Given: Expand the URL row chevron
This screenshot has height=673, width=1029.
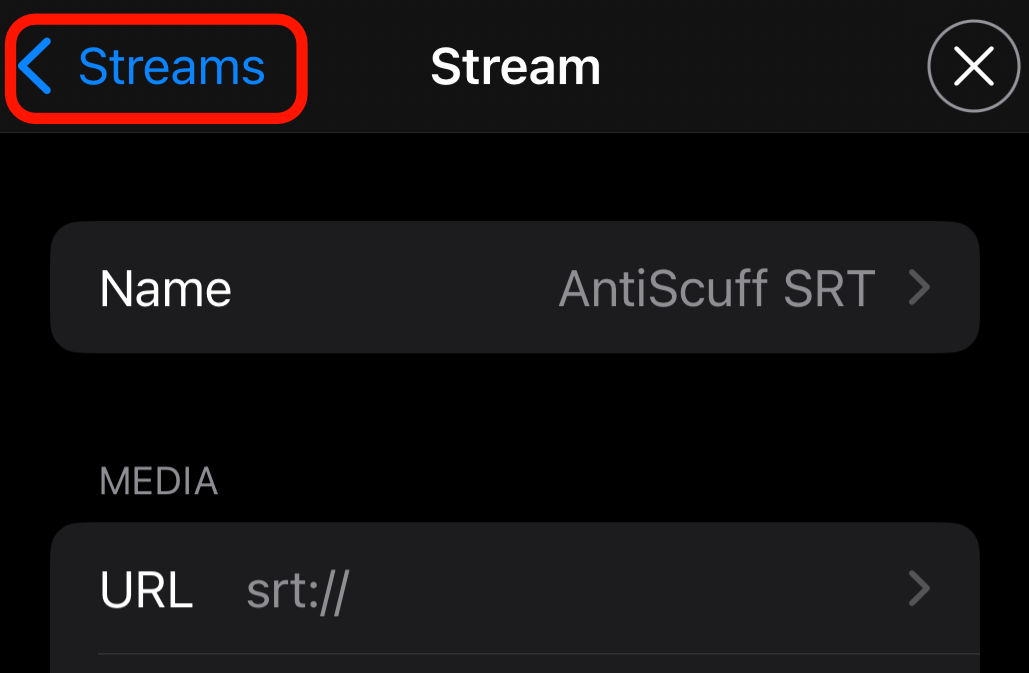Looking at the screenshot, I should point(919,590).
